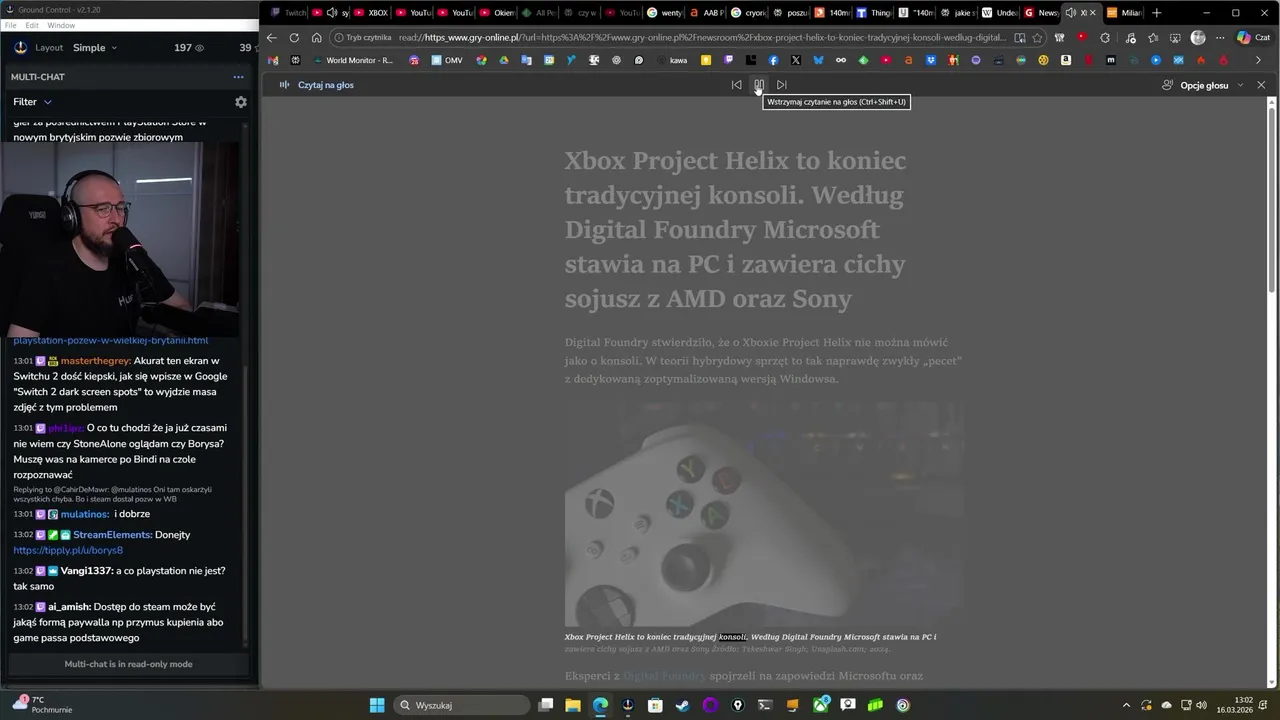Open Xbox app from taskbar

pyautogui.click(x=820, y=705)
